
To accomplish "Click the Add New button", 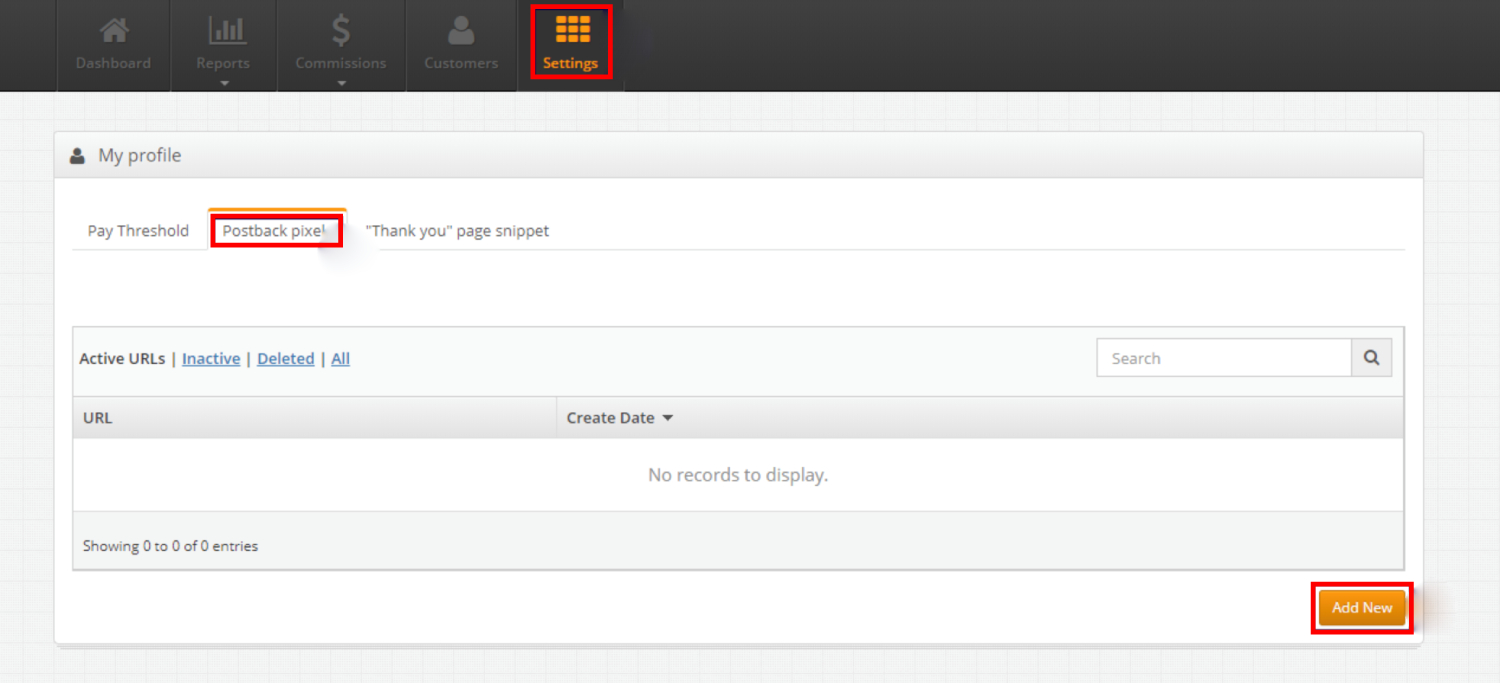I will click(1362, 607).
